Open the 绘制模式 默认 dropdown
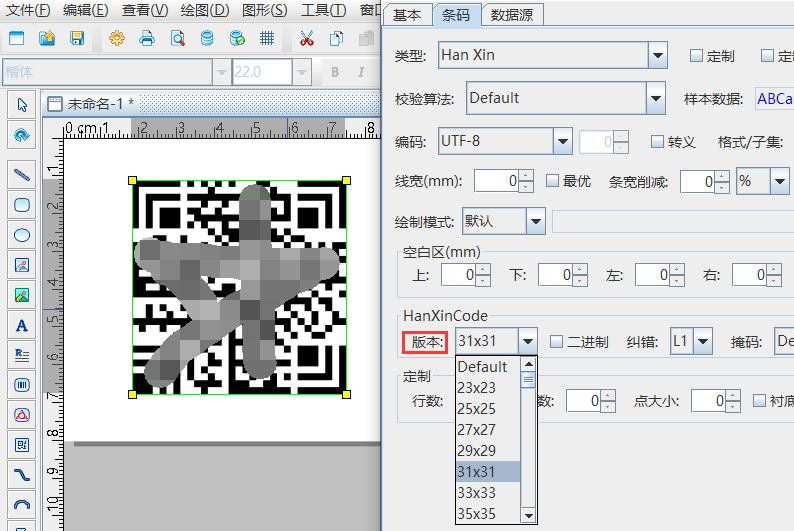 click(x=536, y=221)
